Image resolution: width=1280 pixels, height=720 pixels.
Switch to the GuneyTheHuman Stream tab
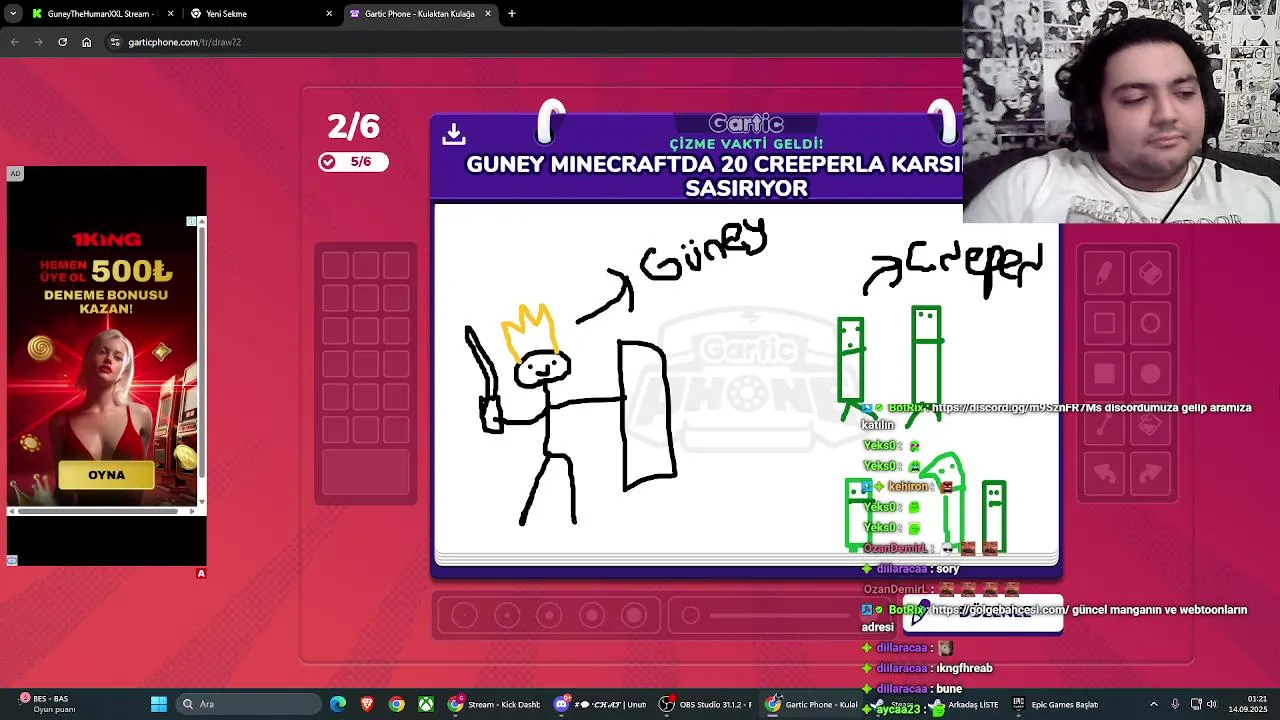(x=100, y=14)
